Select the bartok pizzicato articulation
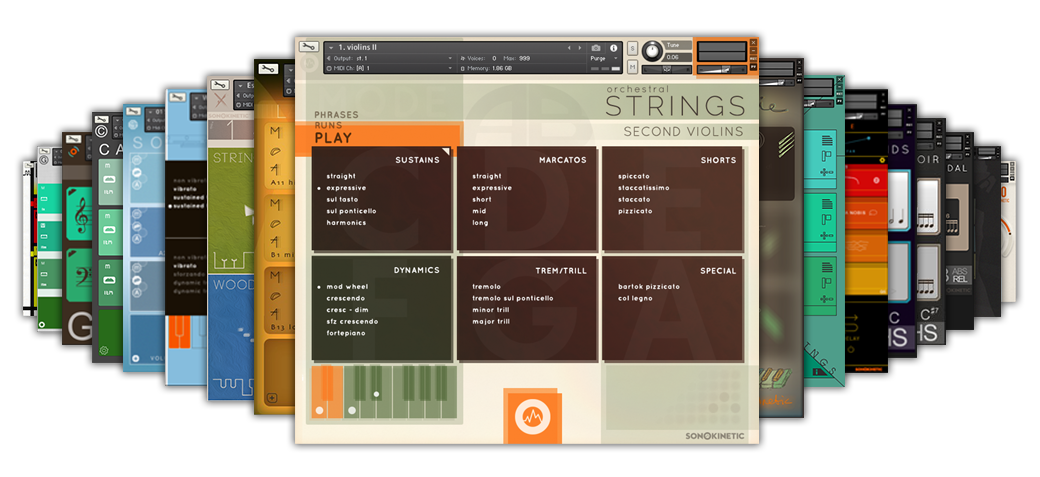1040x477 pixels. 649,287
